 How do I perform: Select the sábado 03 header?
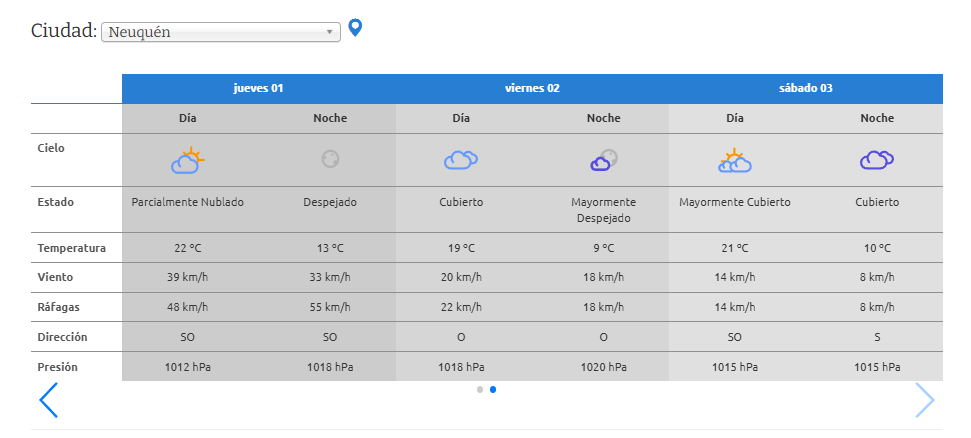click(x=806, y=88)
